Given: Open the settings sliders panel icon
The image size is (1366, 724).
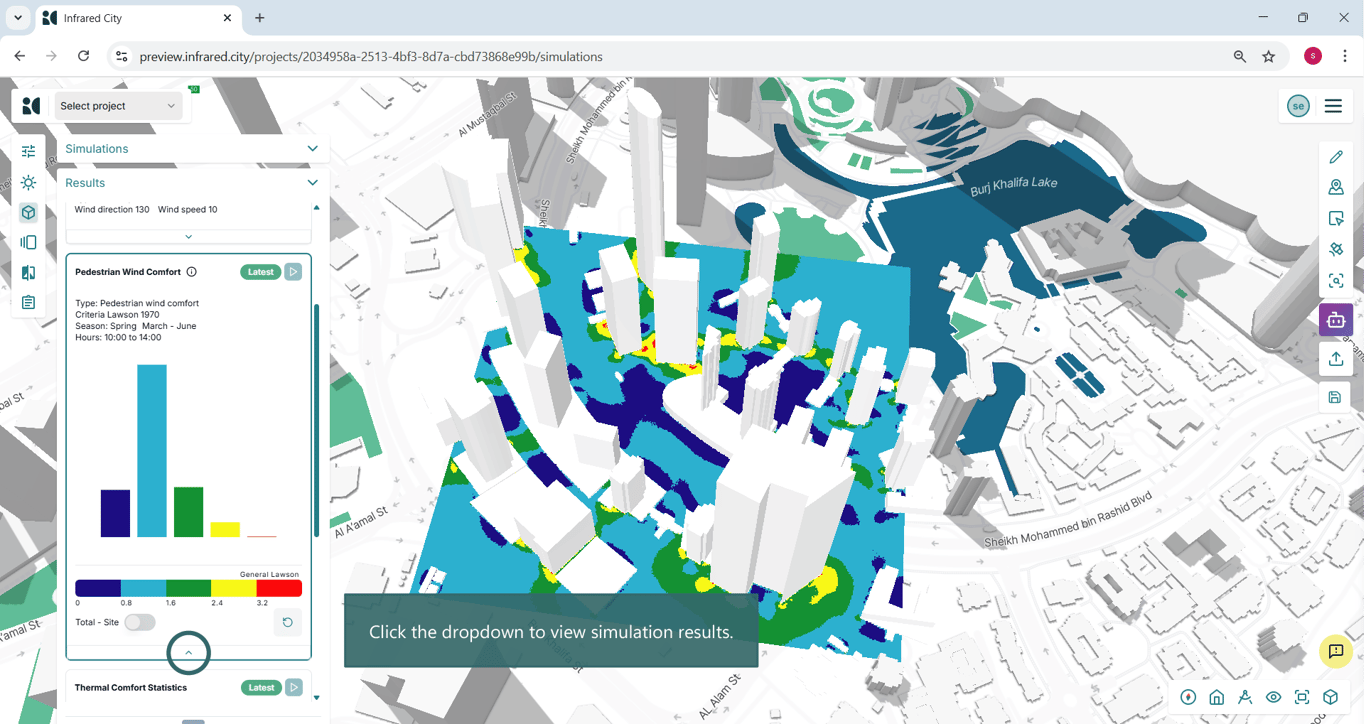Looking at the screenshot, I should (x=28, y=151).
